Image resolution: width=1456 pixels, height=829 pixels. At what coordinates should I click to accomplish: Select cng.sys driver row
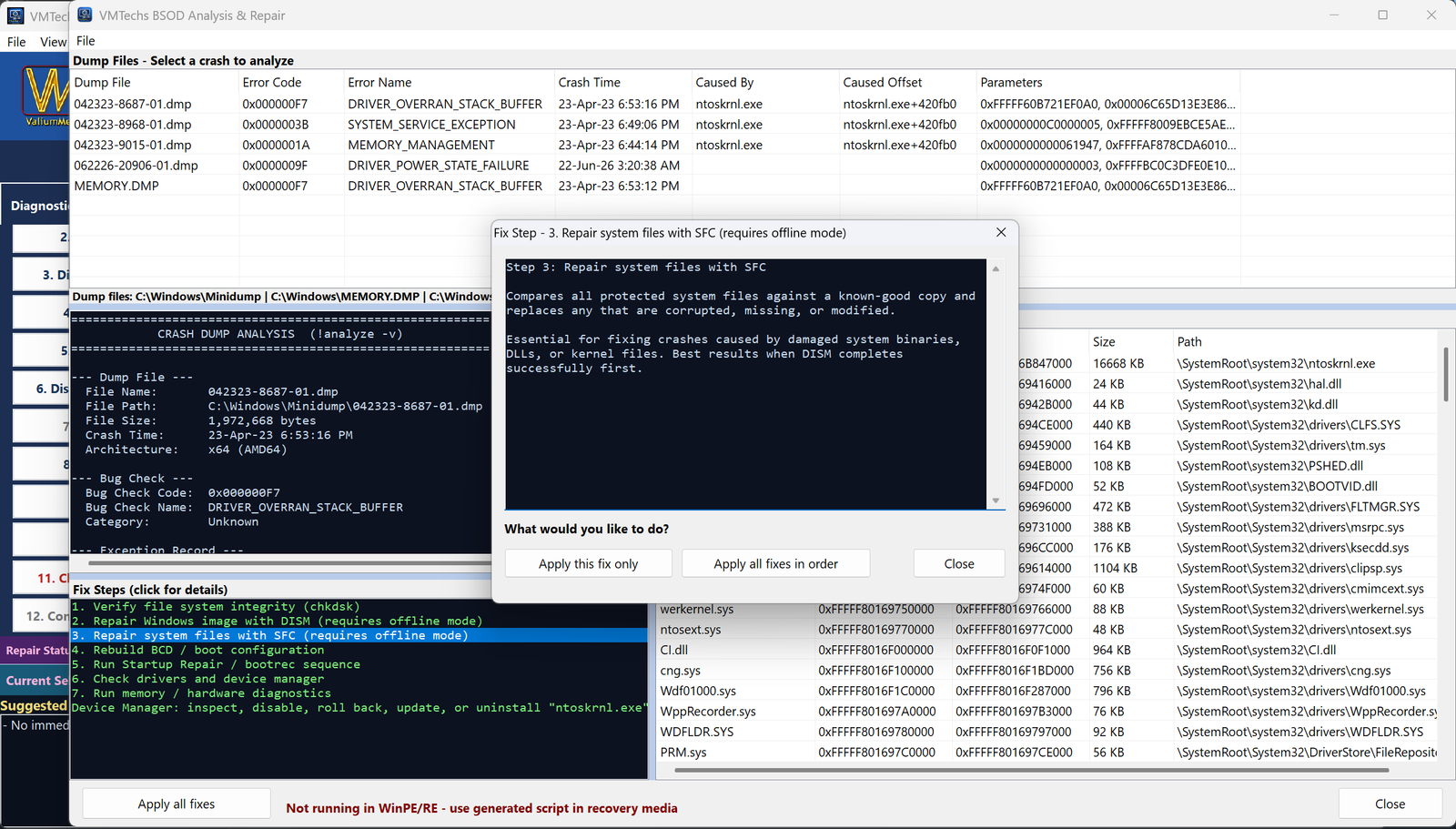(x=1046, y=671)
